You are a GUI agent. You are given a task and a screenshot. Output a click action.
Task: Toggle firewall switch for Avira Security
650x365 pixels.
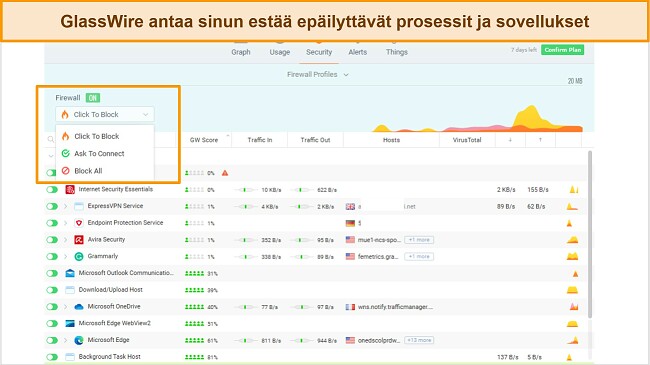52,240
